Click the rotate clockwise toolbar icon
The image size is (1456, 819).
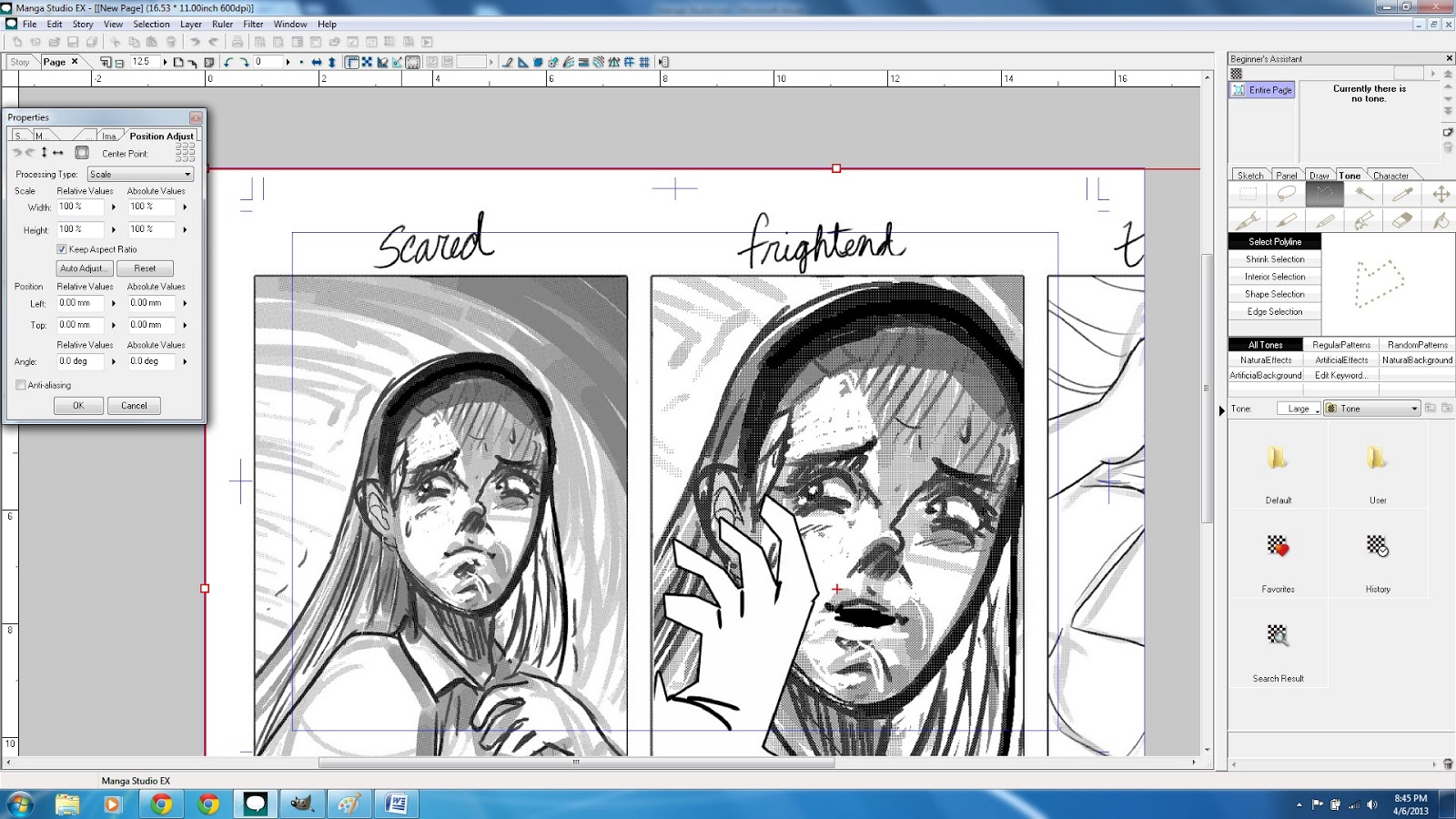[x=244, y=62]
